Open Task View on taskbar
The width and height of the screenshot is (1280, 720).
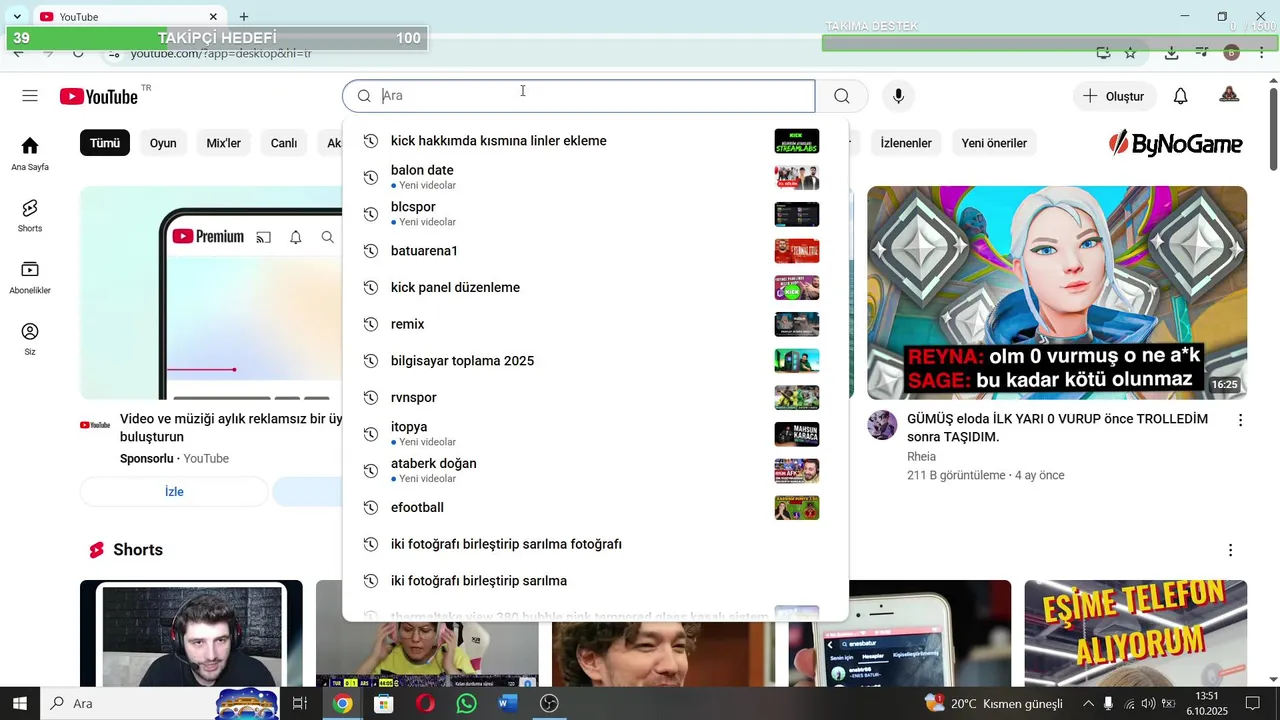299,704
